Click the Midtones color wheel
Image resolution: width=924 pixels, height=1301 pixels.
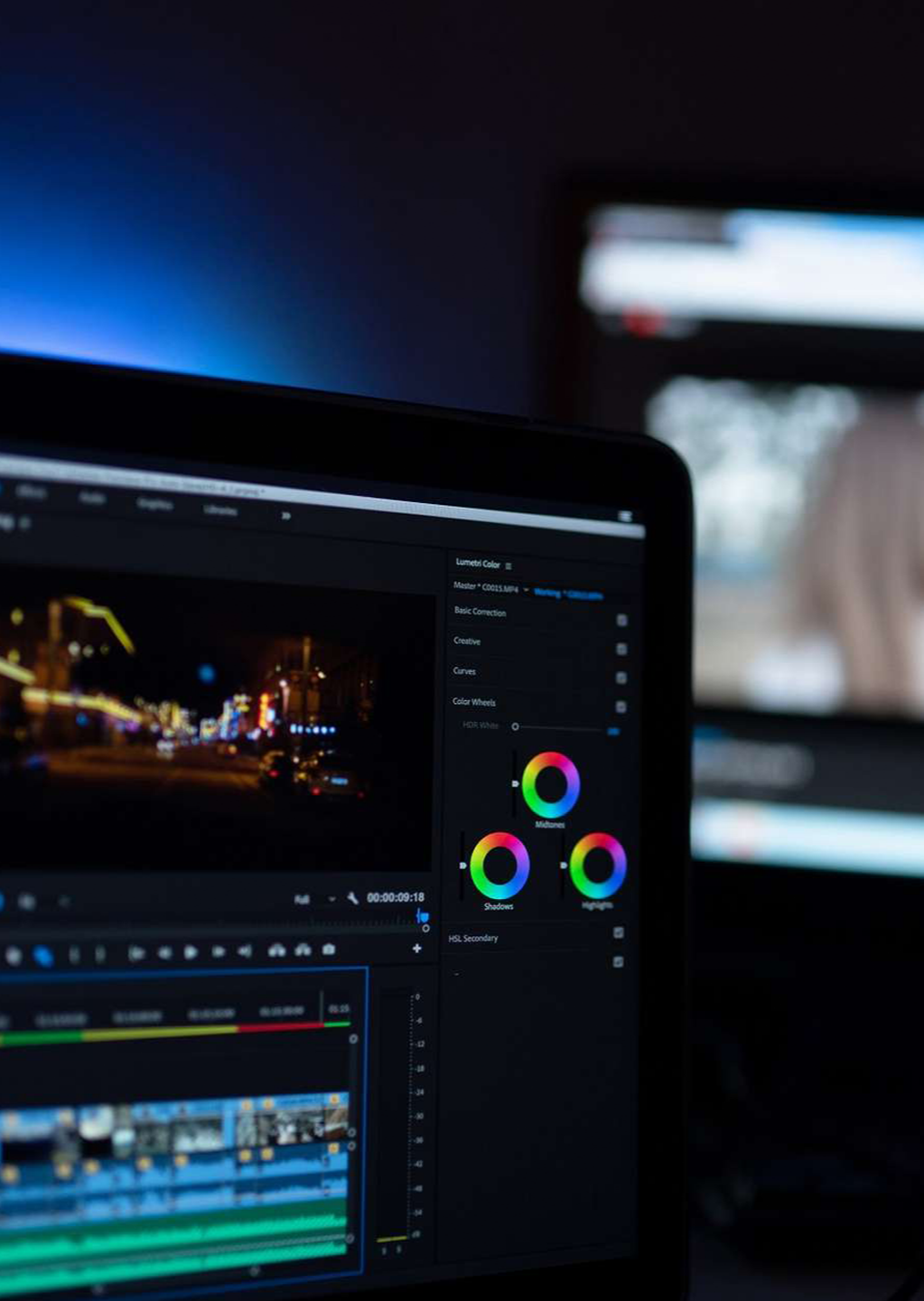point(550,785)
